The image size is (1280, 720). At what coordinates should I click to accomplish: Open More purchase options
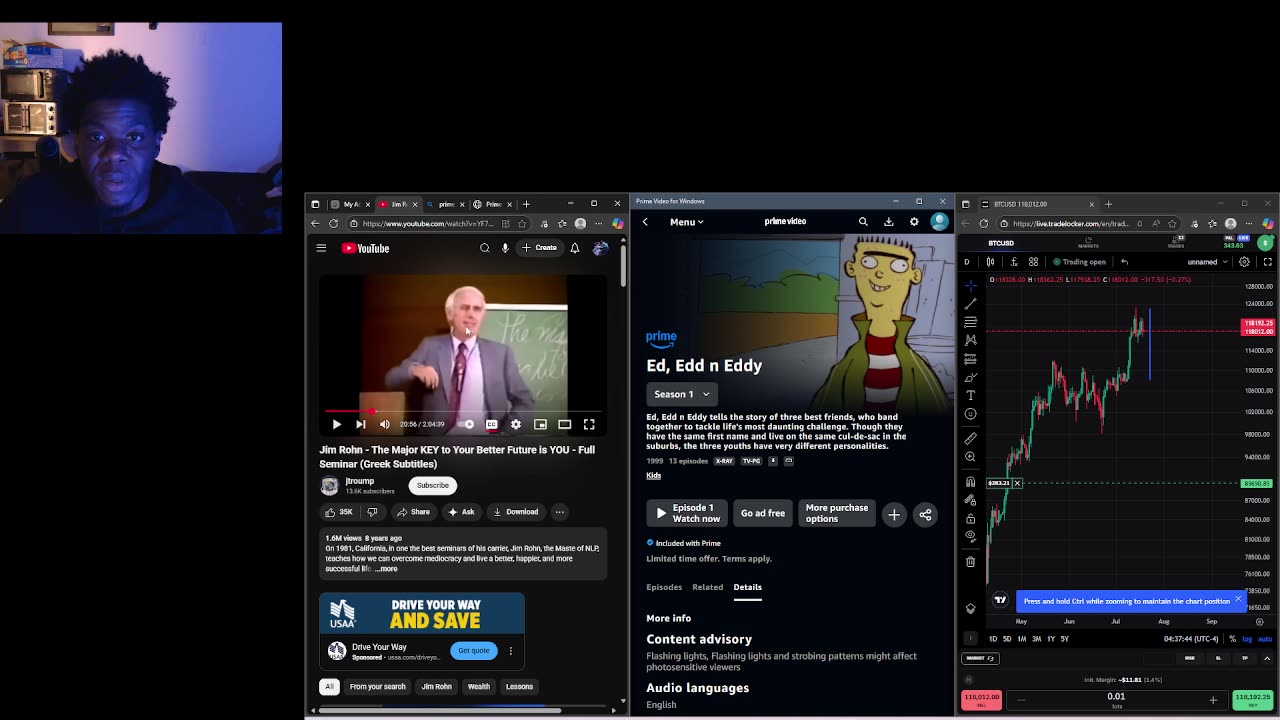tap(837, 513)
